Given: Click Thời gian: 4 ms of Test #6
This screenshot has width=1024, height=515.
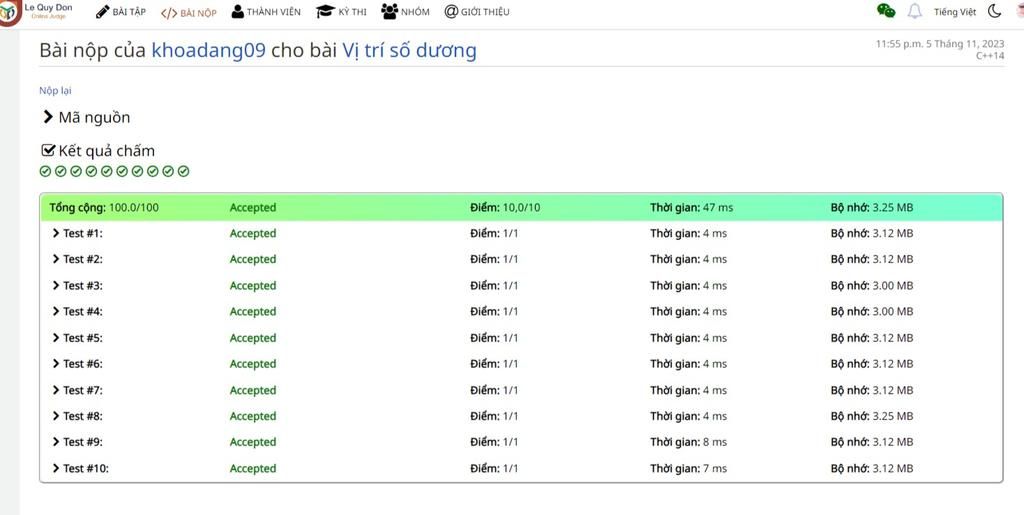Looking at the screenshot, I should (x=688, y=364).
